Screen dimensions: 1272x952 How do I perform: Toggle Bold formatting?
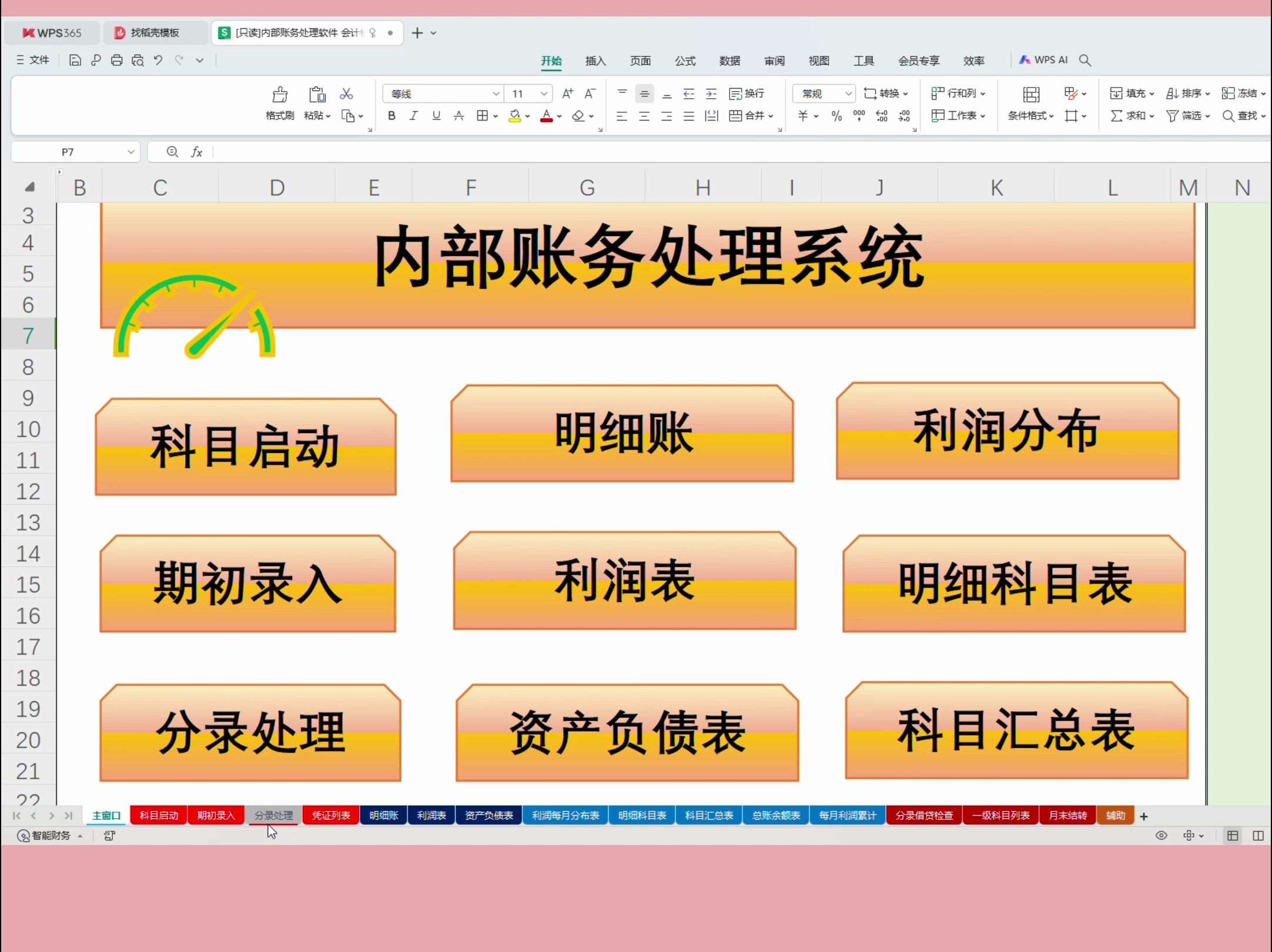coord(391,116)
